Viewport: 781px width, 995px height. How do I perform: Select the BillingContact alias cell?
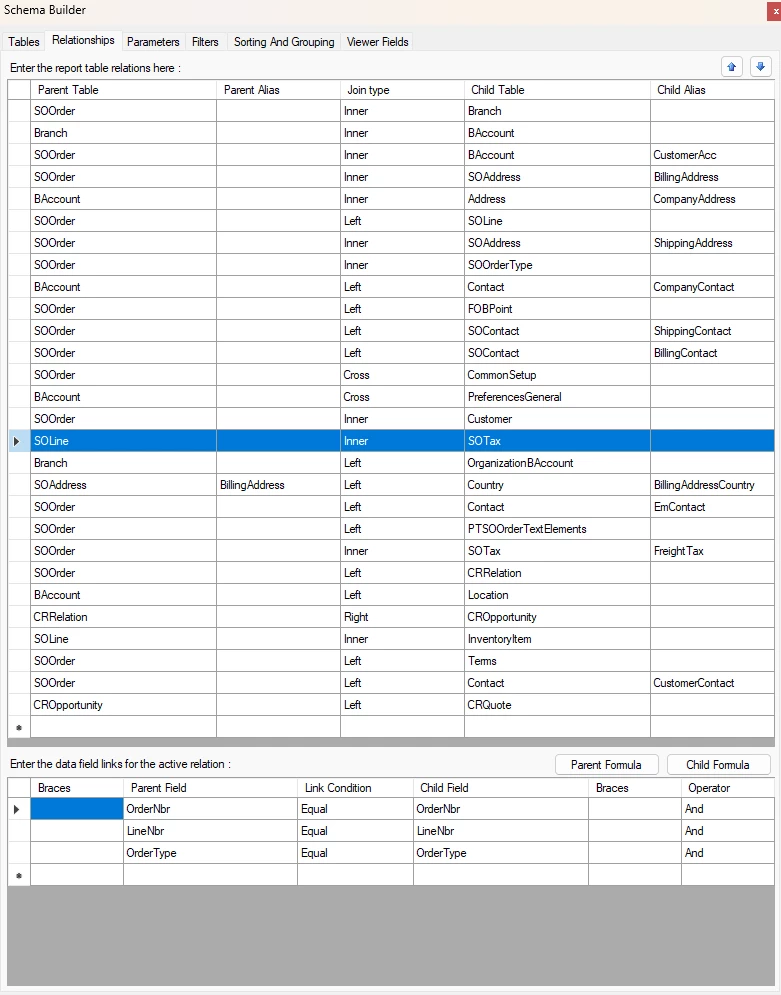tap(712, 353)
